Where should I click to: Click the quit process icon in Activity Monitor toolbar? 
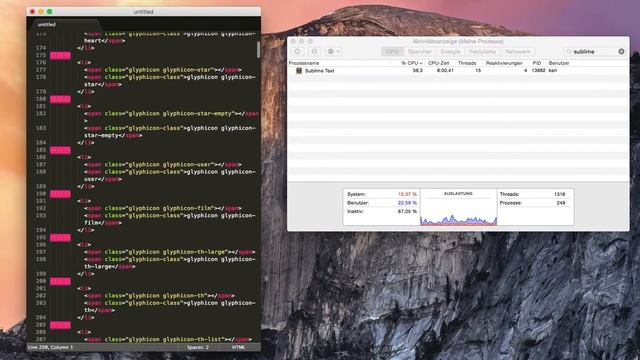298,52
